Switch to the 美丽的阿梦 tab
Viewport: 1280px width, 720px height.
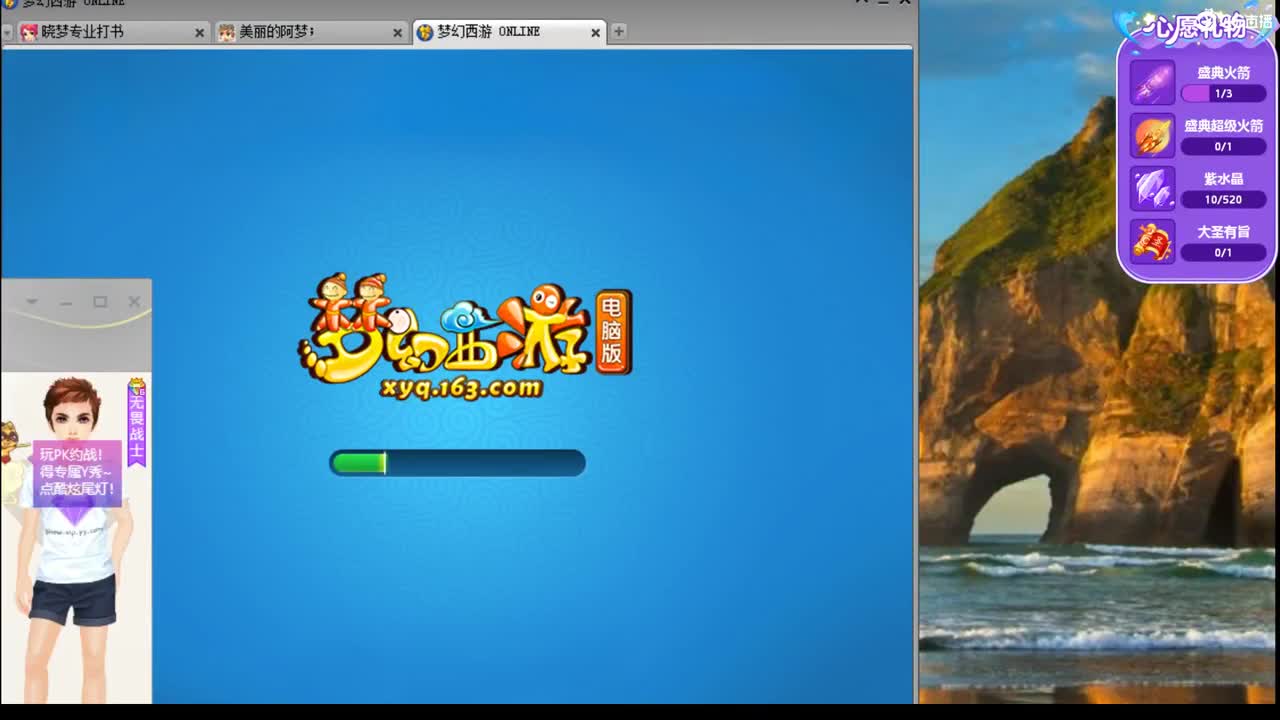[x=310, y=32]
